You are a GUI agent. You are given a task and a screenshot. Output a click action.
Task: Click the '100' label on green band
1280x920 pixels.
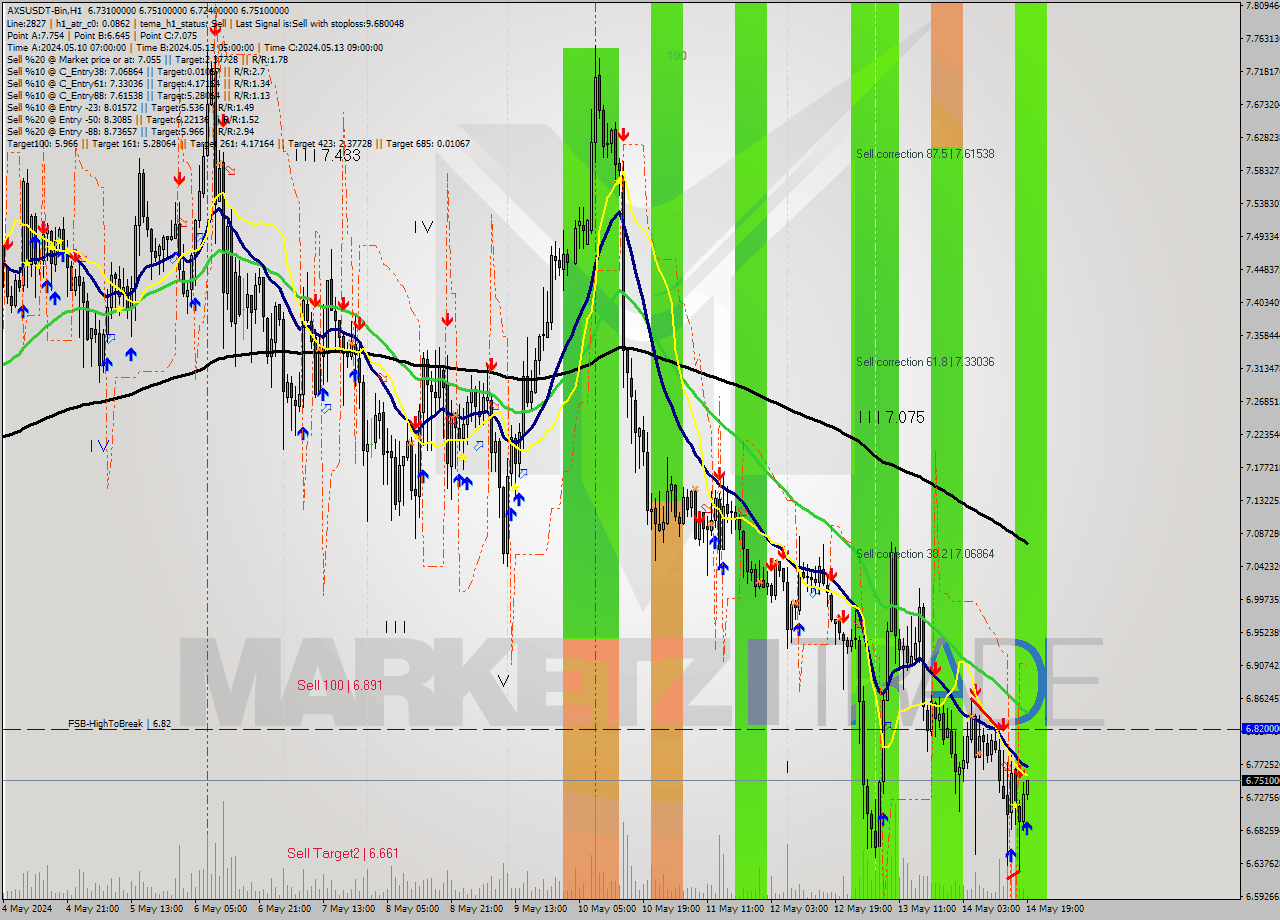677,56
